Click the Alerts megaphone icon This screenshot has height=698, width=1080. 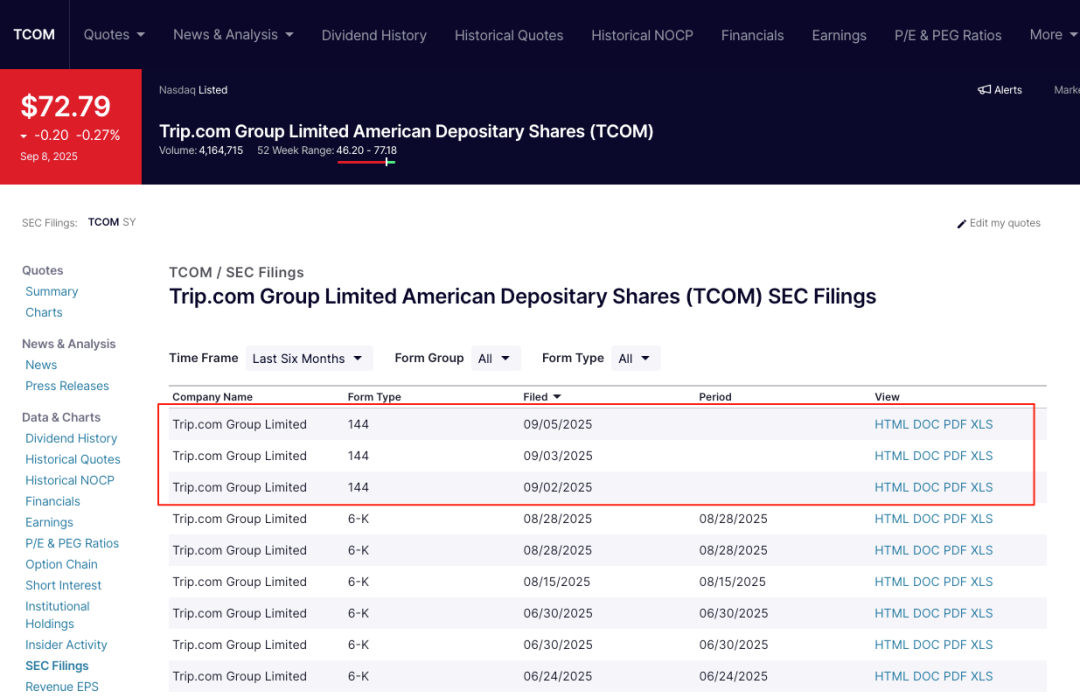(x=984, y=90)
